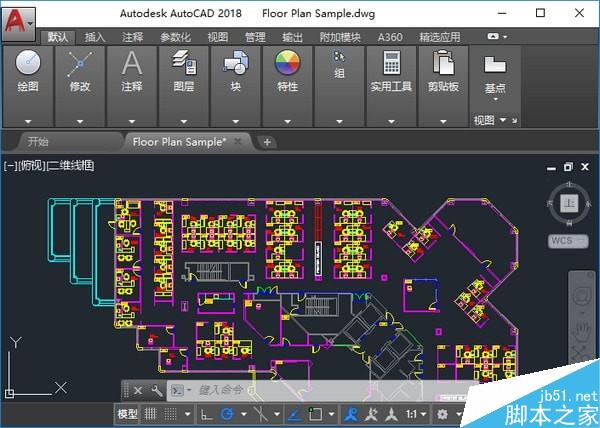The width and height of the screenshot is (600, 428).
Task: Open snap mode settings dropdown arrow
Action: 188,414
